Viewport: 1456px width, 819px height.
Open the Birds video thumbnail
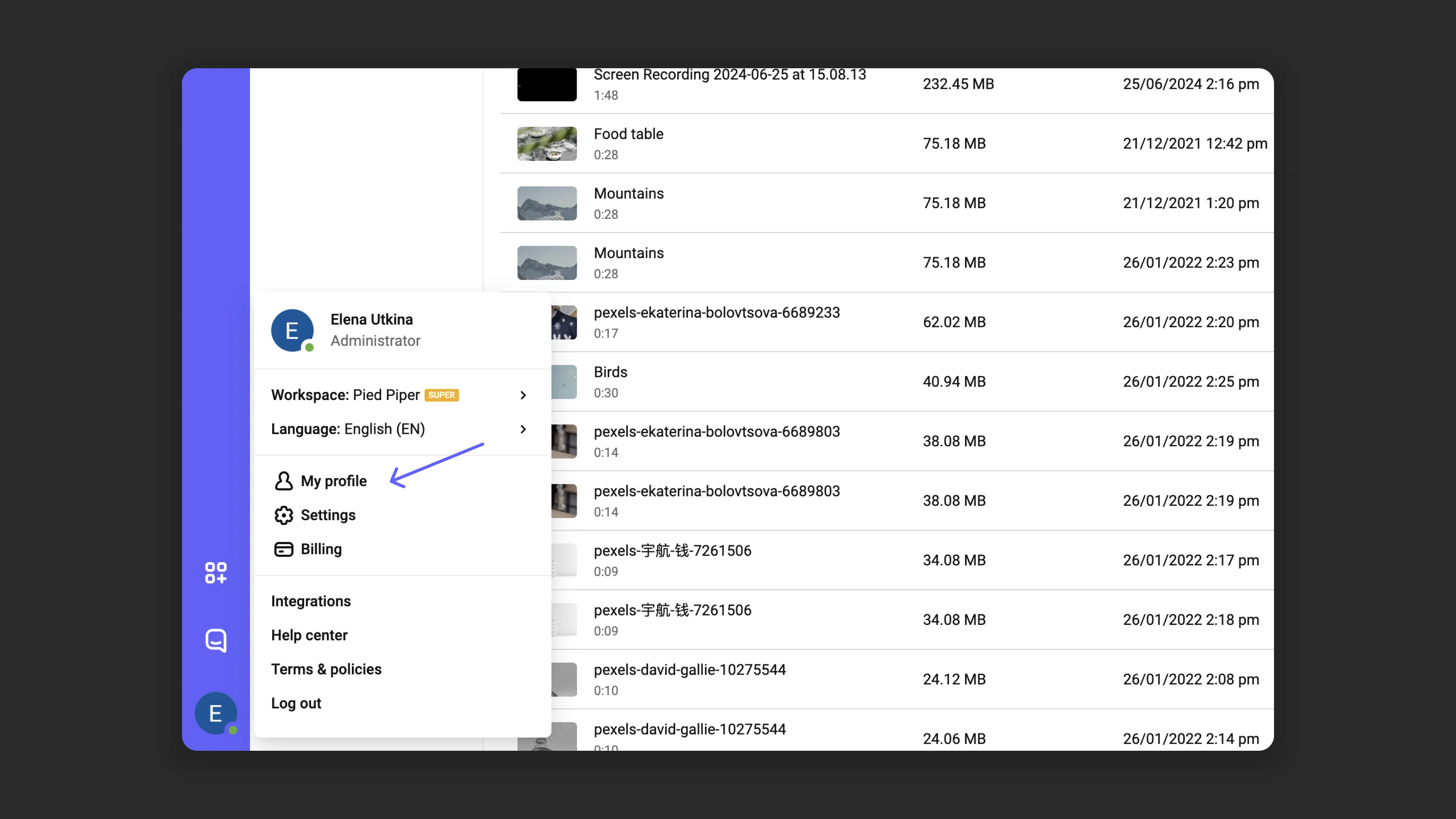(564, 381)
